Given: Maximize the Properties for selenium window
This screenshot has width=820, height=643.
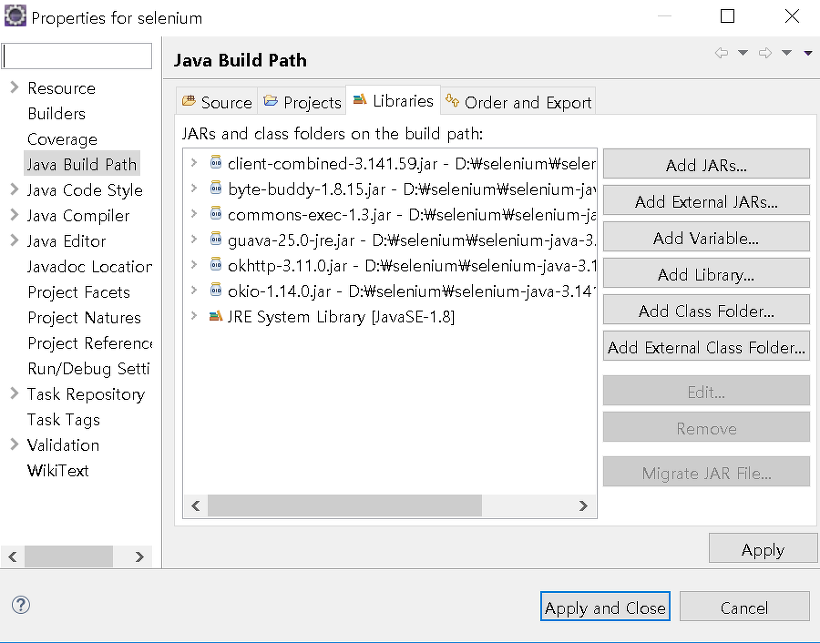Looking at the screenshot, I should pos(727,16).
